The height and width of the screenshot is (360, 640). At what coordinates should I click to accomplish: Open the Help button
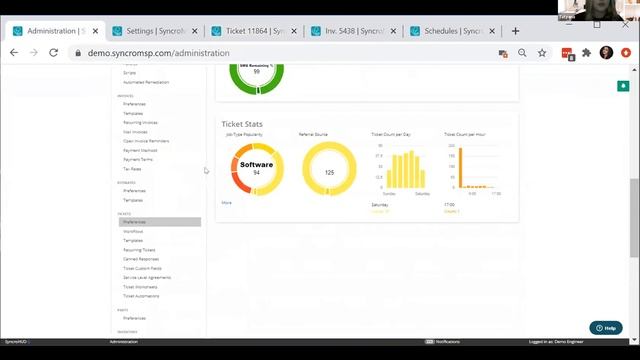[x=606, y=328]
